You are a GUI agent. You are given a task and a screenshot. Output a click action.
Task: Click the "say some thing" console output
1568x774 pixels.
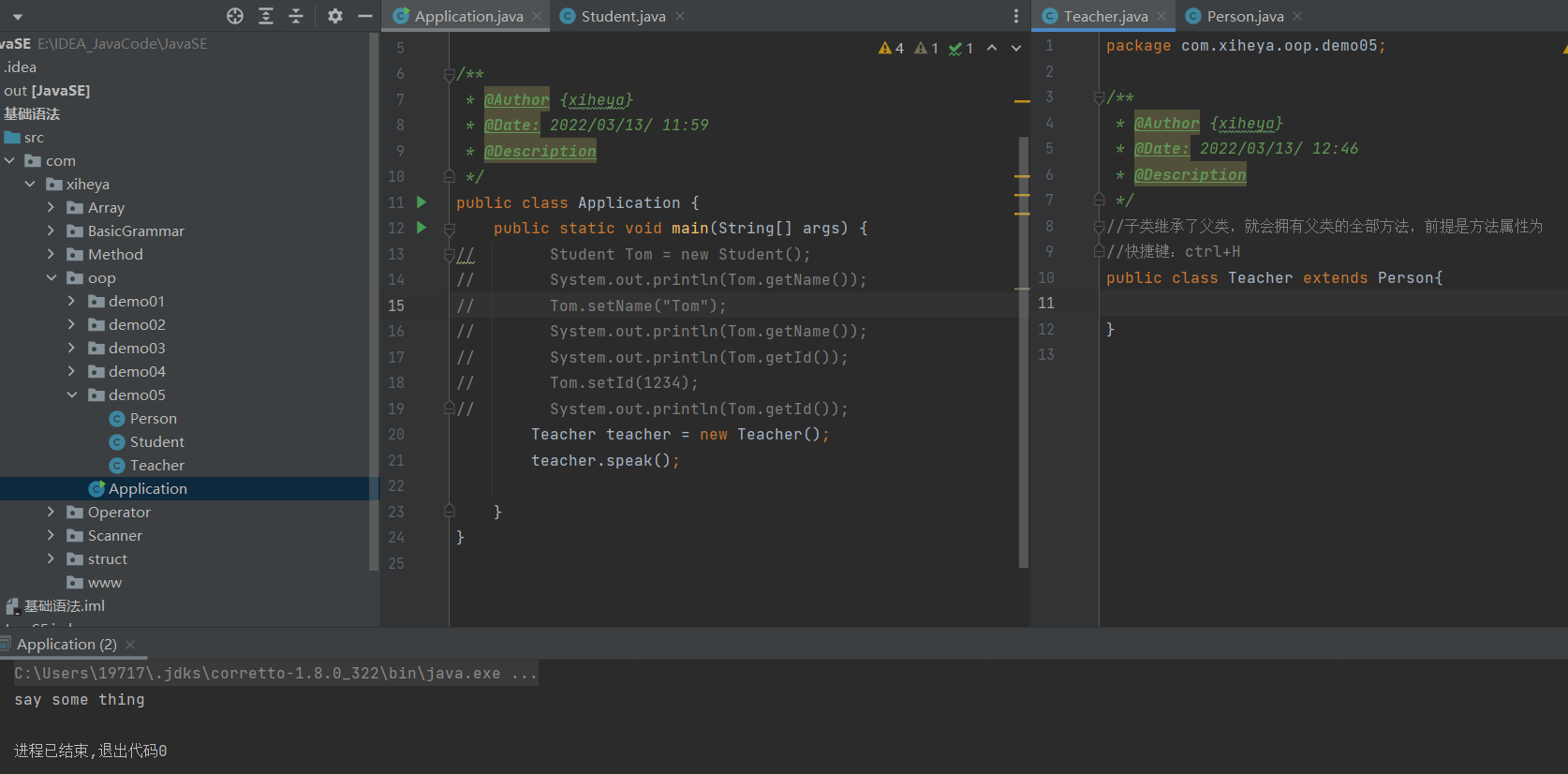(x=80, y=699)
